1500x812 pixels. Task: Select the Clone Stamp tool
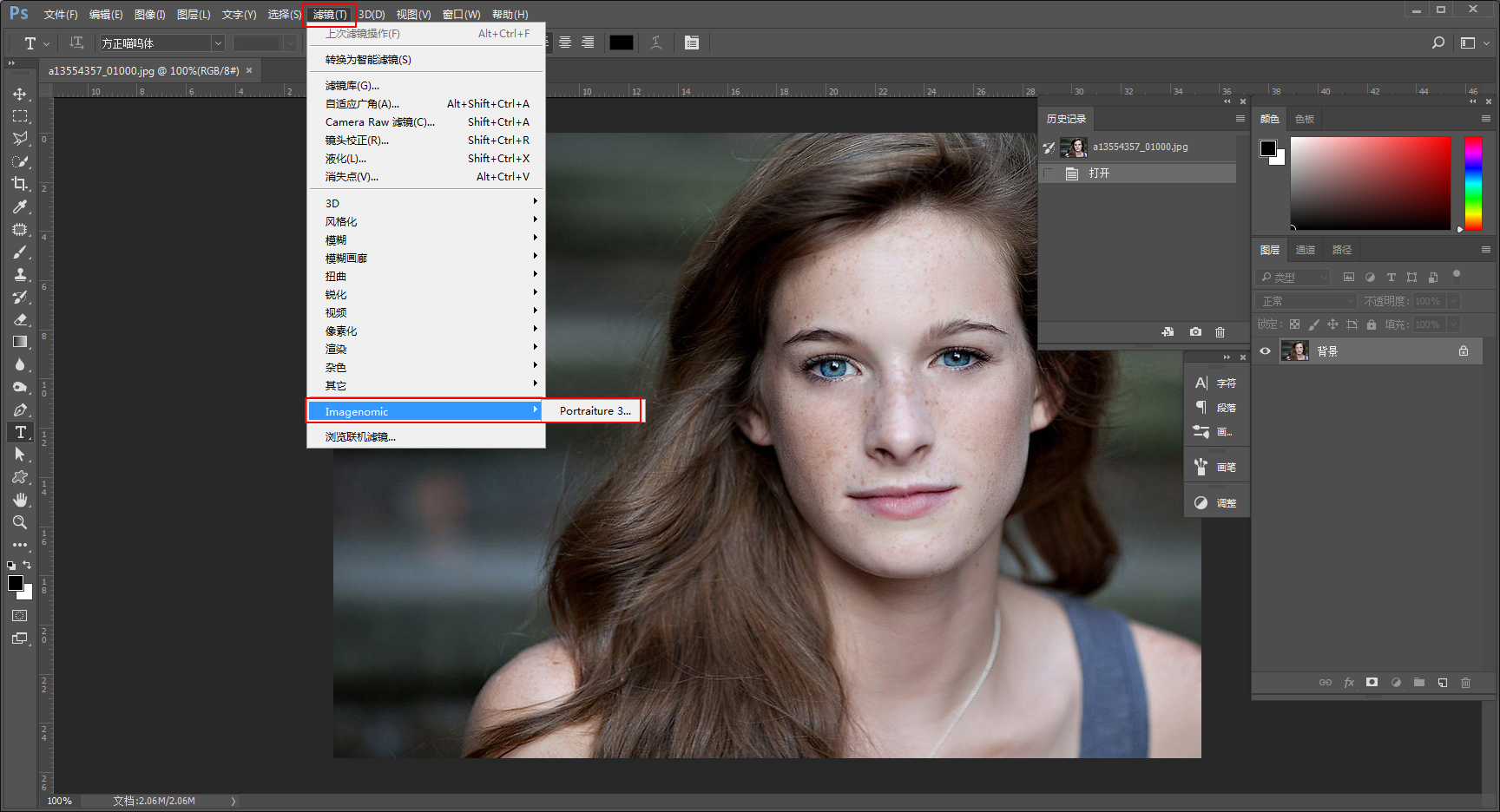click(20, 274)
